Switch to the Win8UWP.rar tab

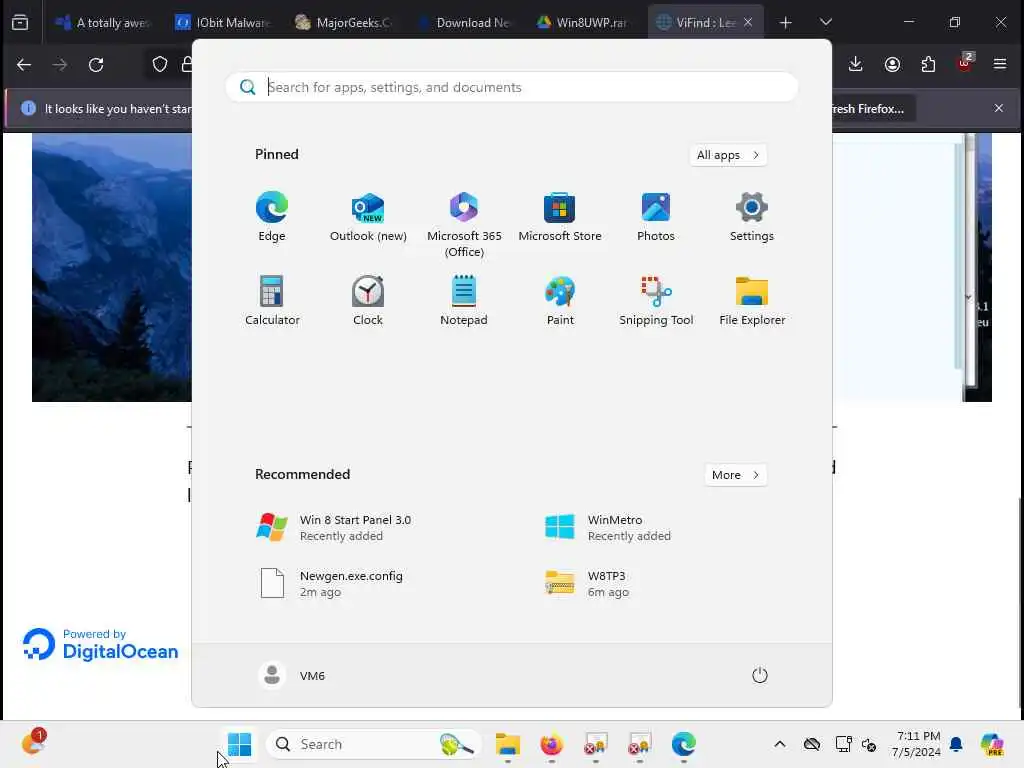[583, 22]
